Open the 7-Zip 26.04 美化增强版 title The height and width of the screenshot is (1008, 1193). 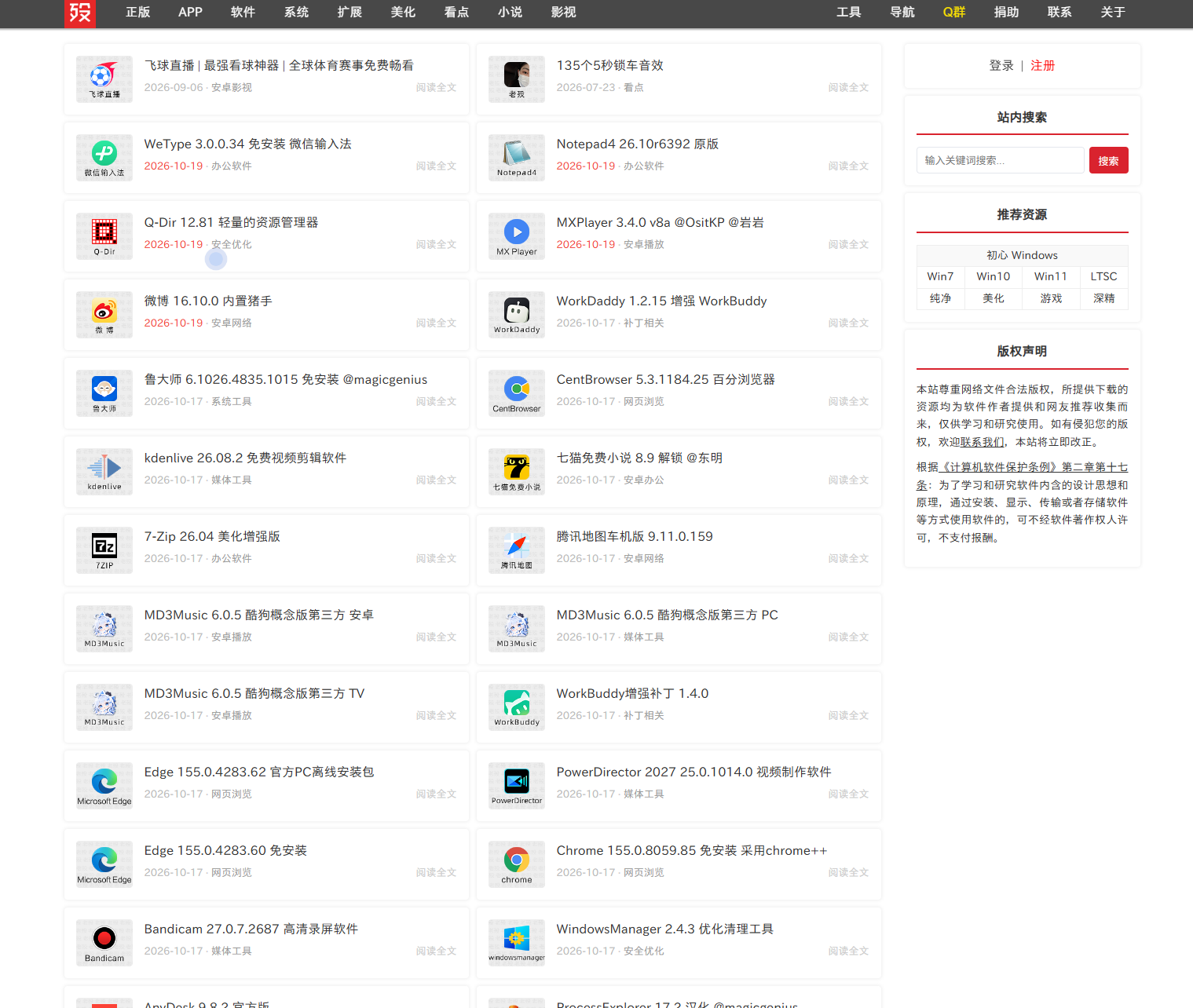pyautogui.click(x=212, y=537)
